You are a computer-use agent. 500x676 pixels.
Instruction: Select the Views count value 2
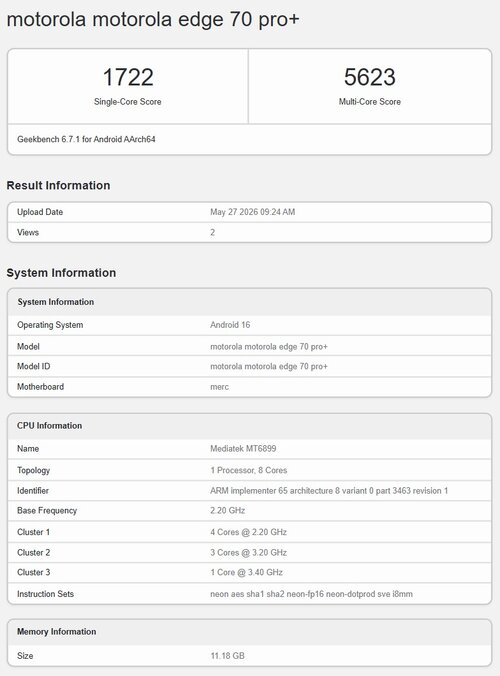click(x=212, y=232)
